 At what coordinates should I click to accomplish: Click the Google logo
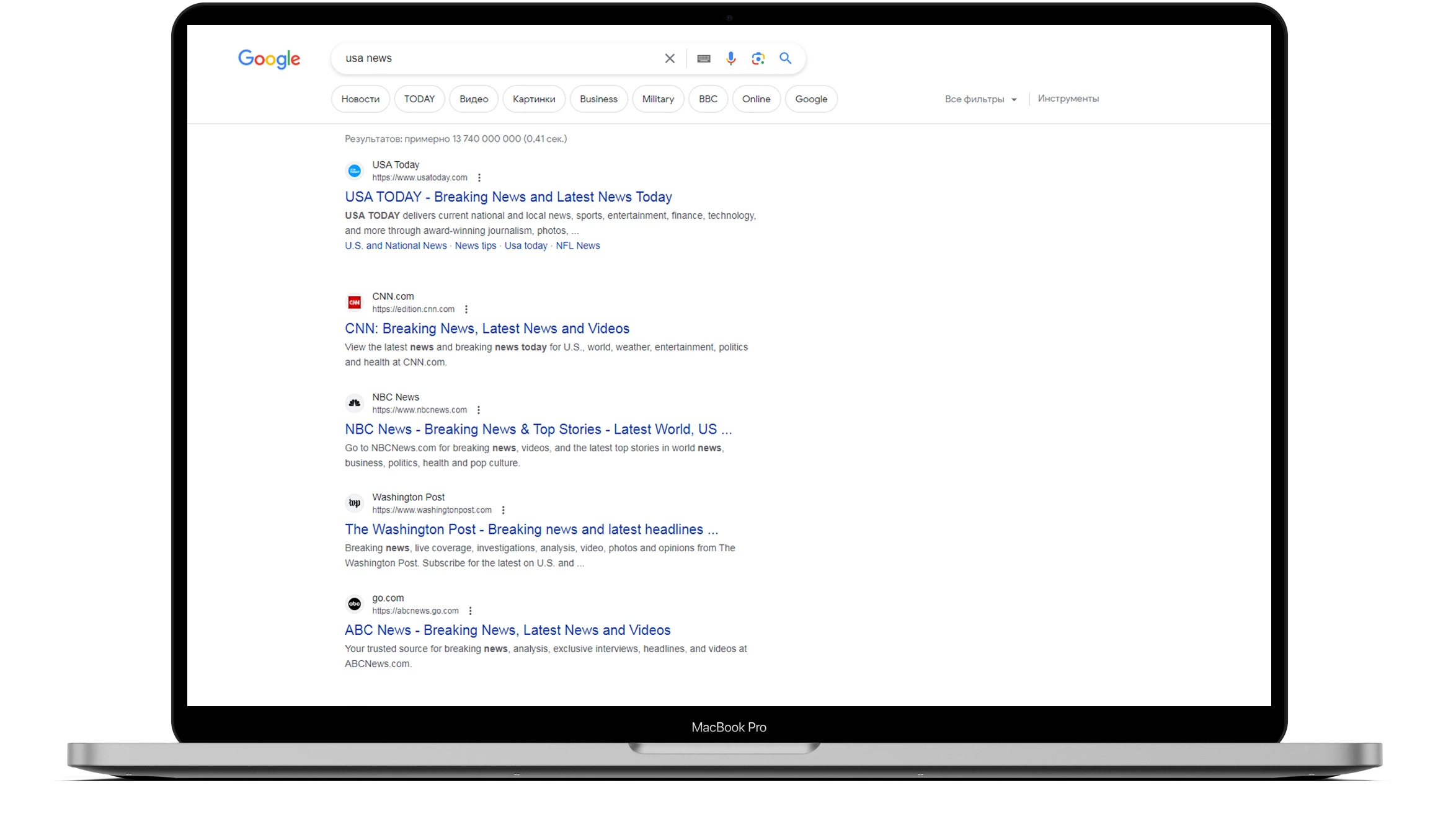269,59
